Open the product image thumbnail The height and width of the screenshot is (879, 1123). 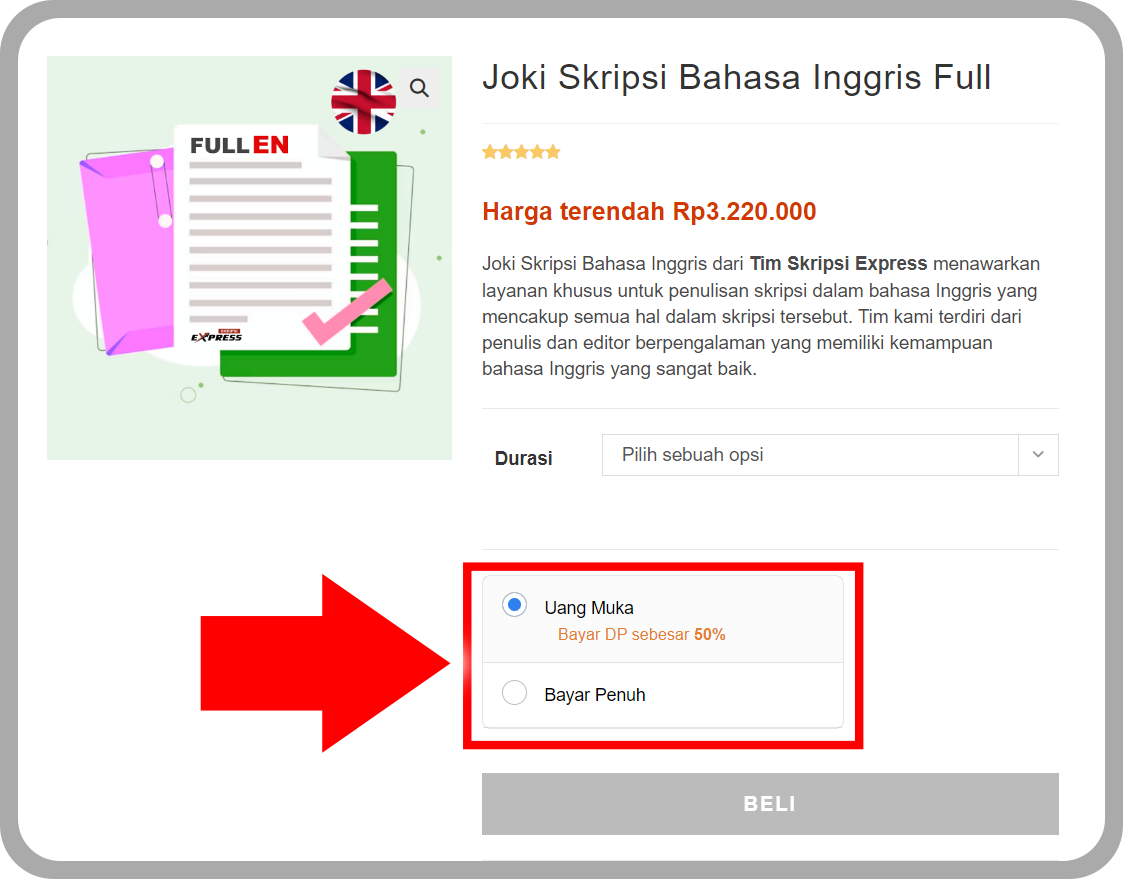[249, 258]
